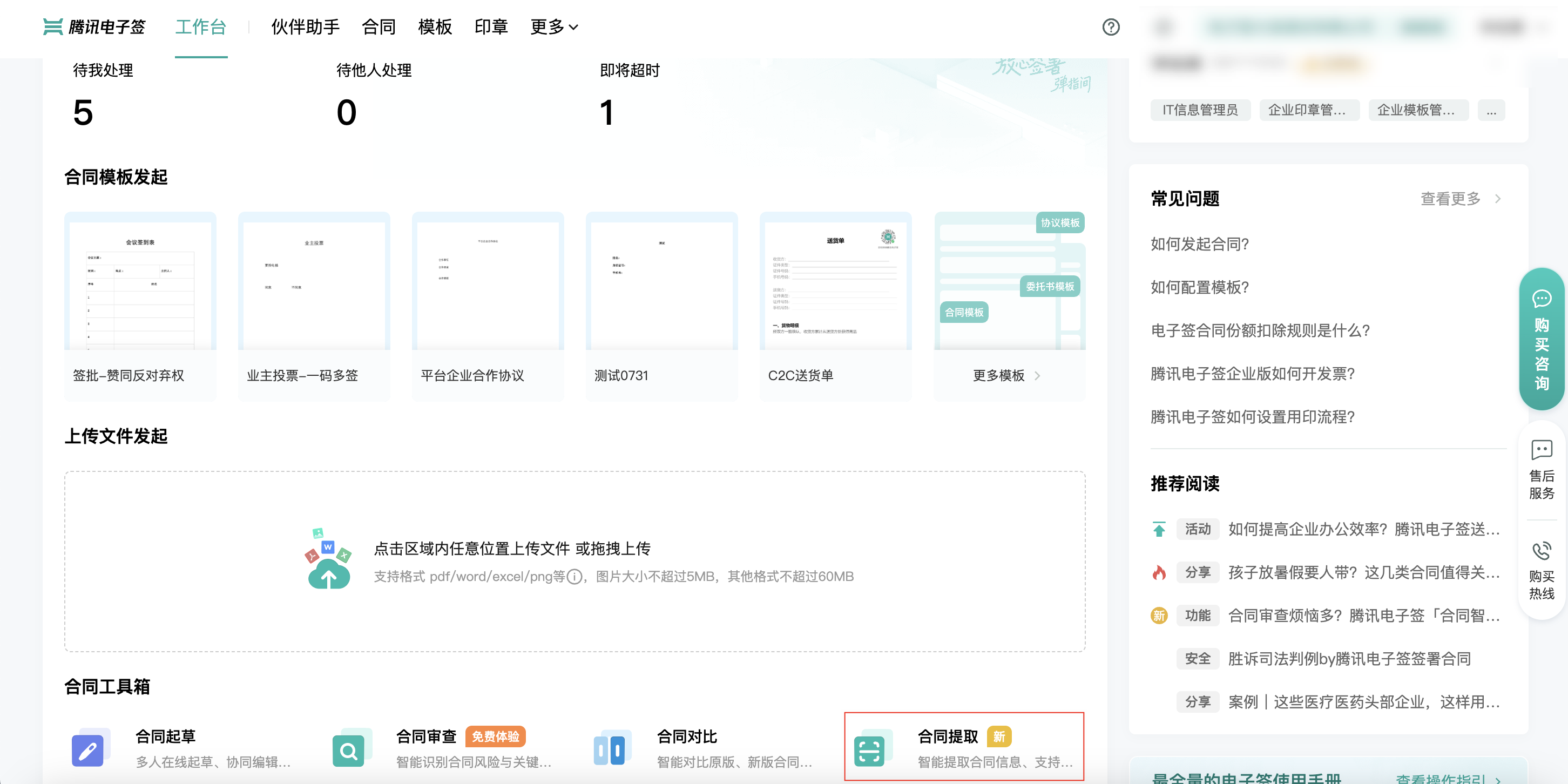Open 合同审查 magnifier icon
The width and height of the screenshot is (1568, 784).
(x=349, y=749)
